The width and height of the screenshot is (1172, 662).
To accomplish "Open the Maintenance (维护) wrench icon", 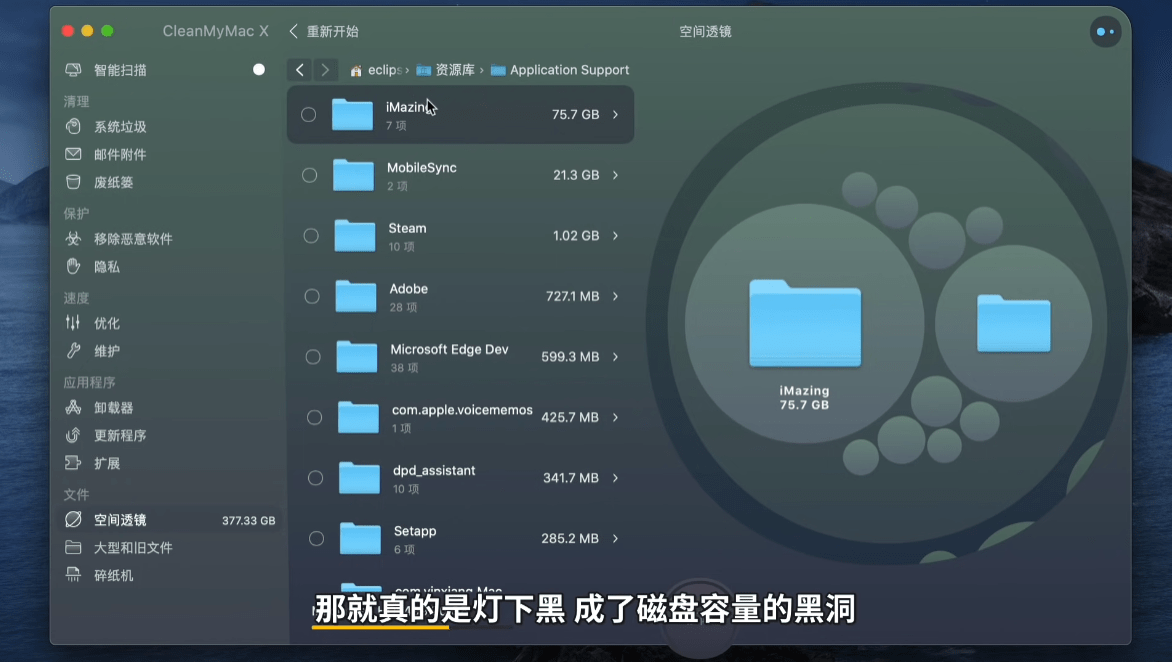I will [x=73, y=350].
